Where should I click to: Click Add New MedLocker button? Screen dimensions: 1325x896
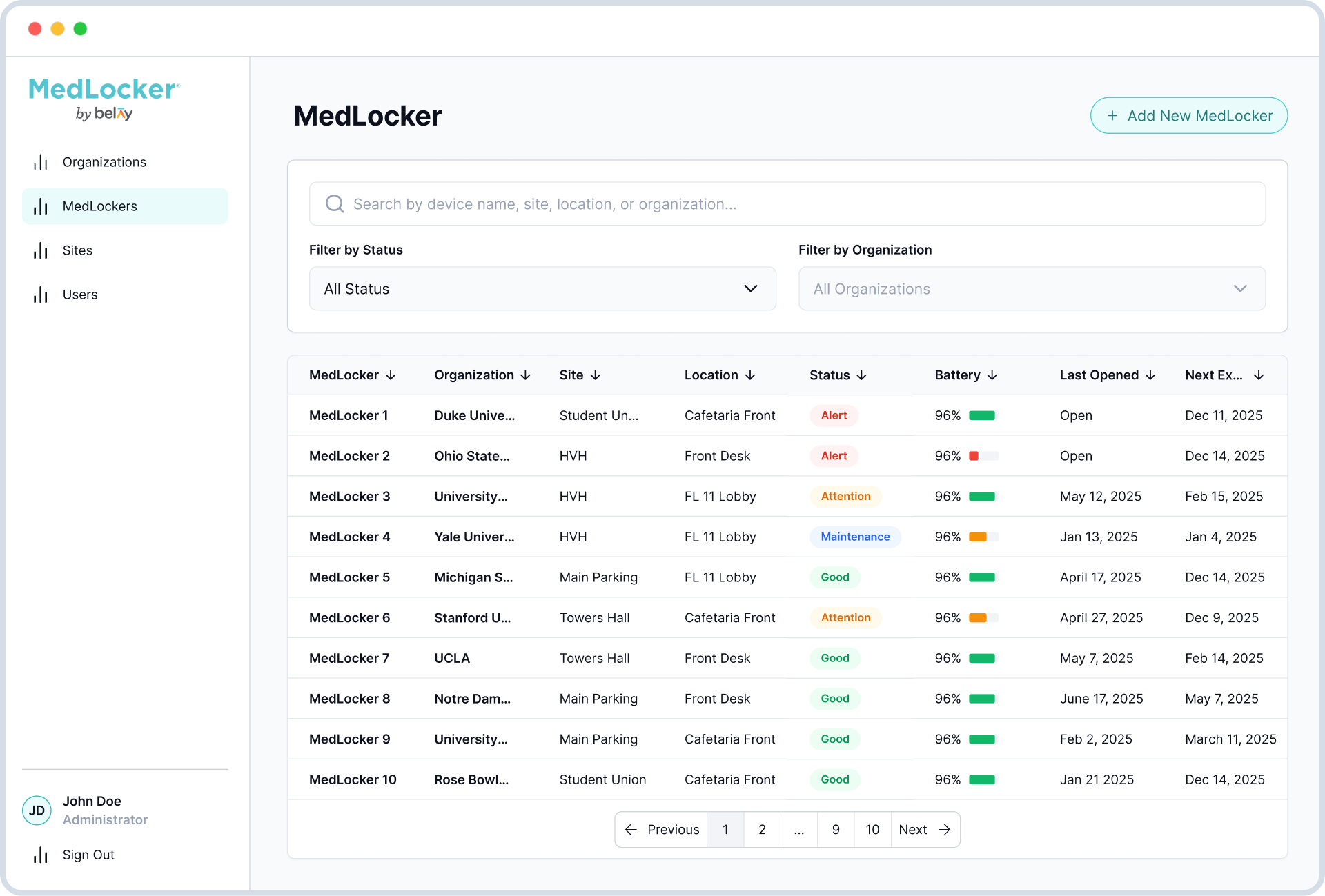pos(1188,115)
